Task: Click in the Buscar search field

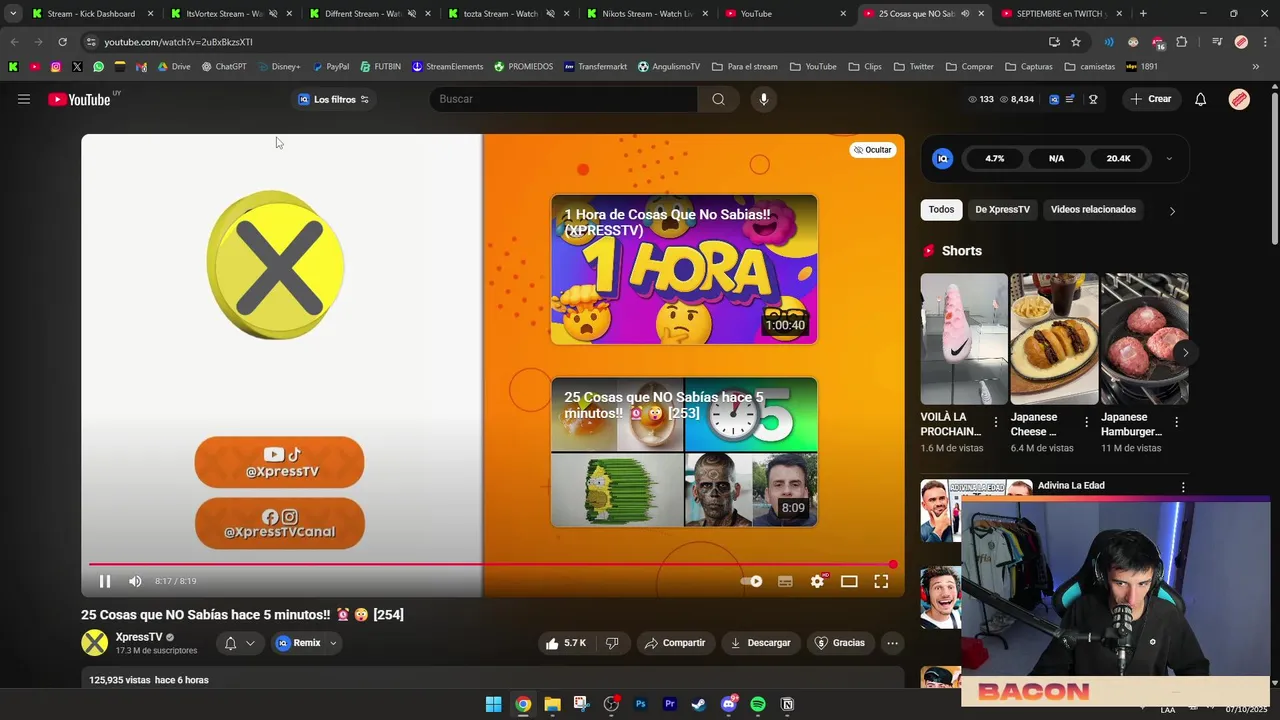Action: tap(564, 99)
